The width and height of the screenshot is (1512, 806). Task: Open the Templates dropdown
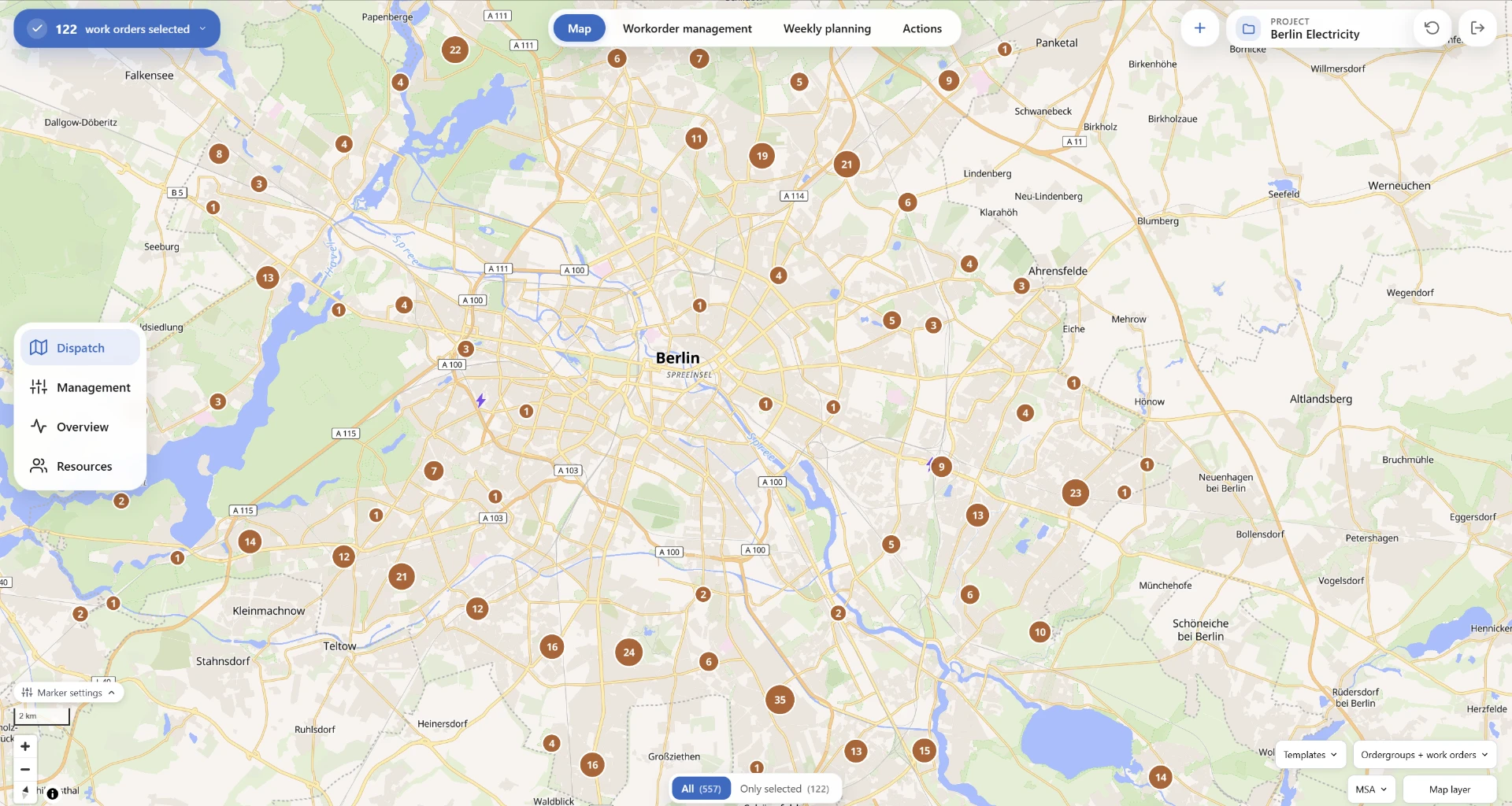pos(1310,755)
